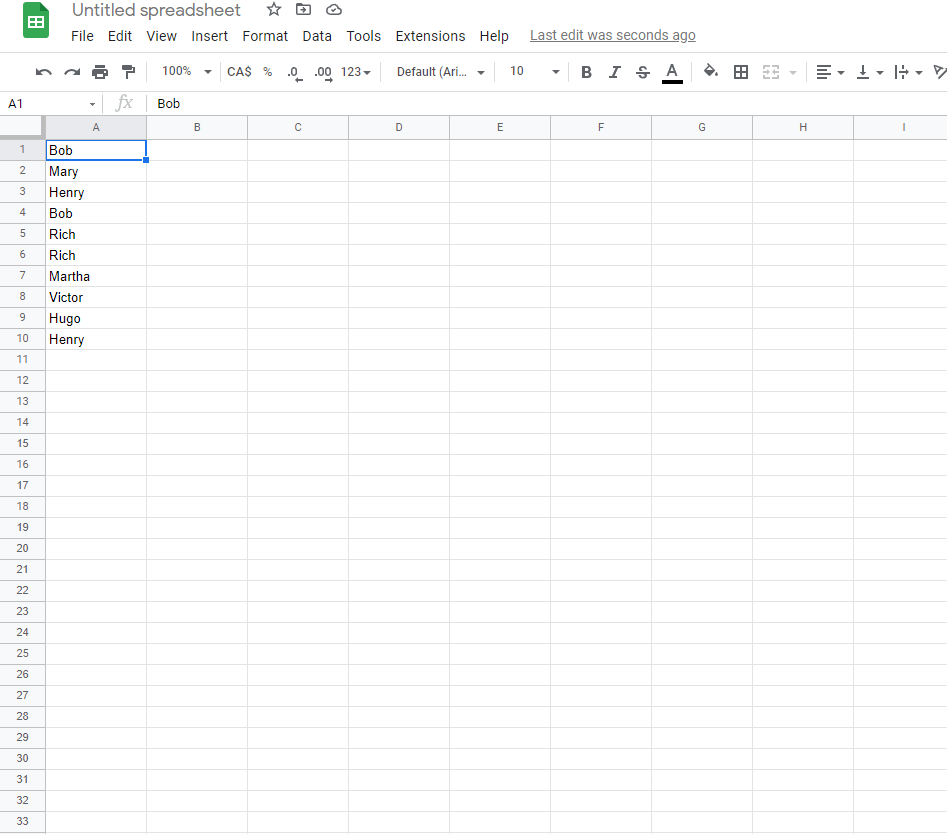Viewport: 947px width, 834px height.
Task: Select the Paint format tool
Action: 128,71
